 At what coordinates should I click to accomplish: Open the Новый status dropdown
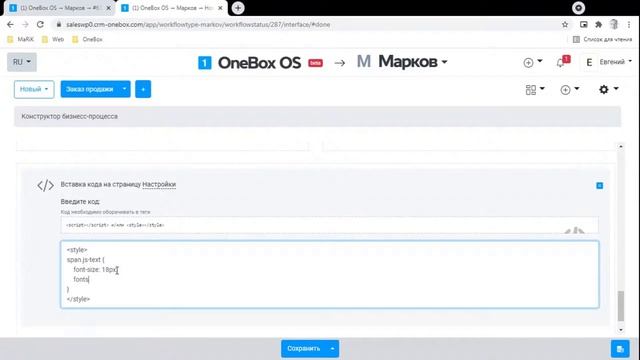click(34, 89)
